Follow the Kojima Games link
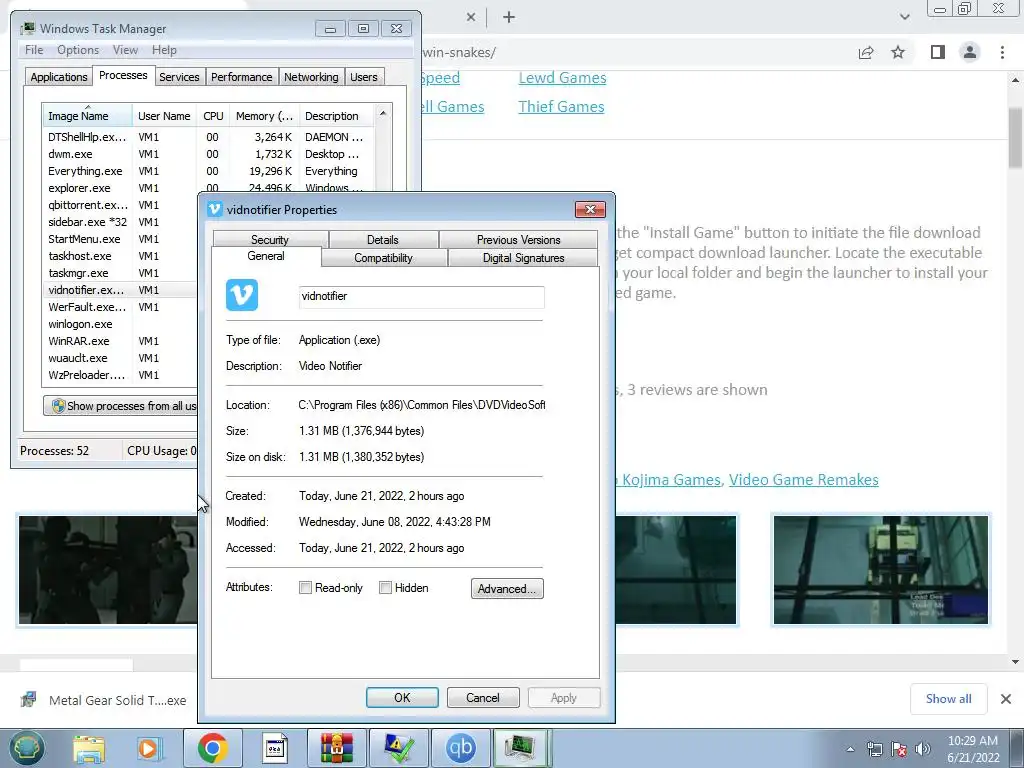 point(671,479)
